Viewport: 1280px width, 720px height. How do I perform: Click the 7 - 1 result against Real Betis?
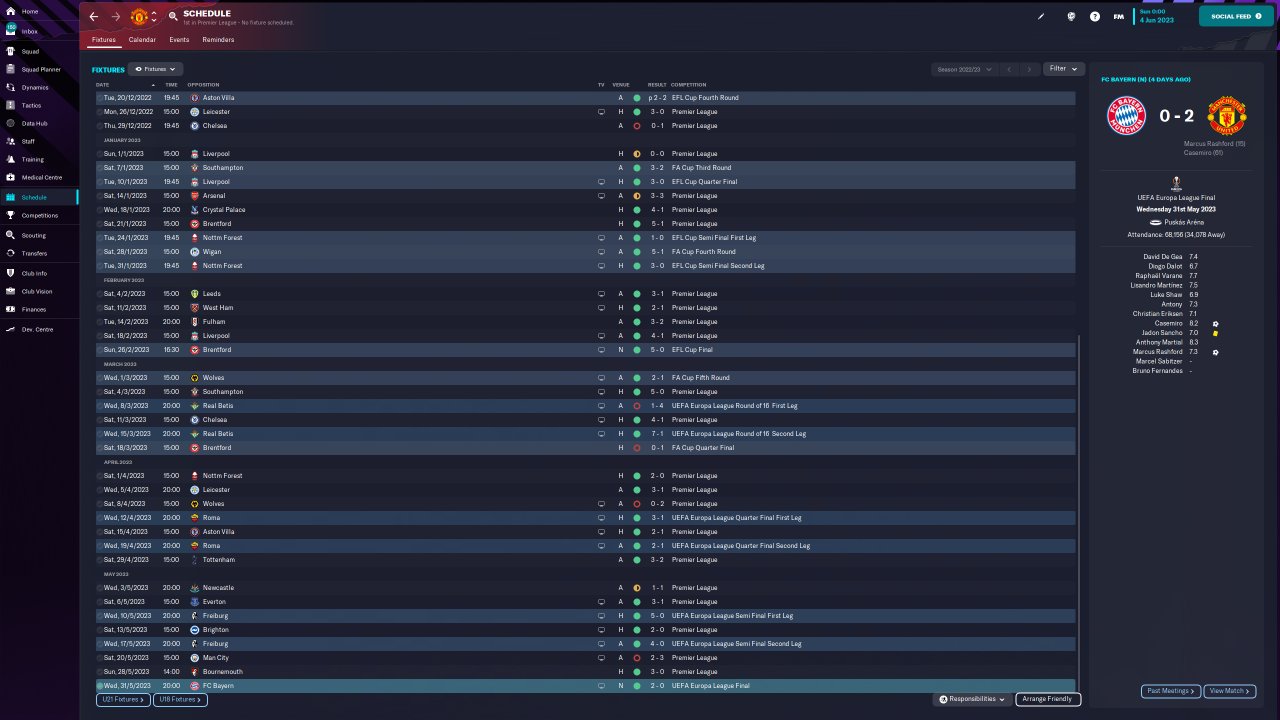(x=657, y=434)
